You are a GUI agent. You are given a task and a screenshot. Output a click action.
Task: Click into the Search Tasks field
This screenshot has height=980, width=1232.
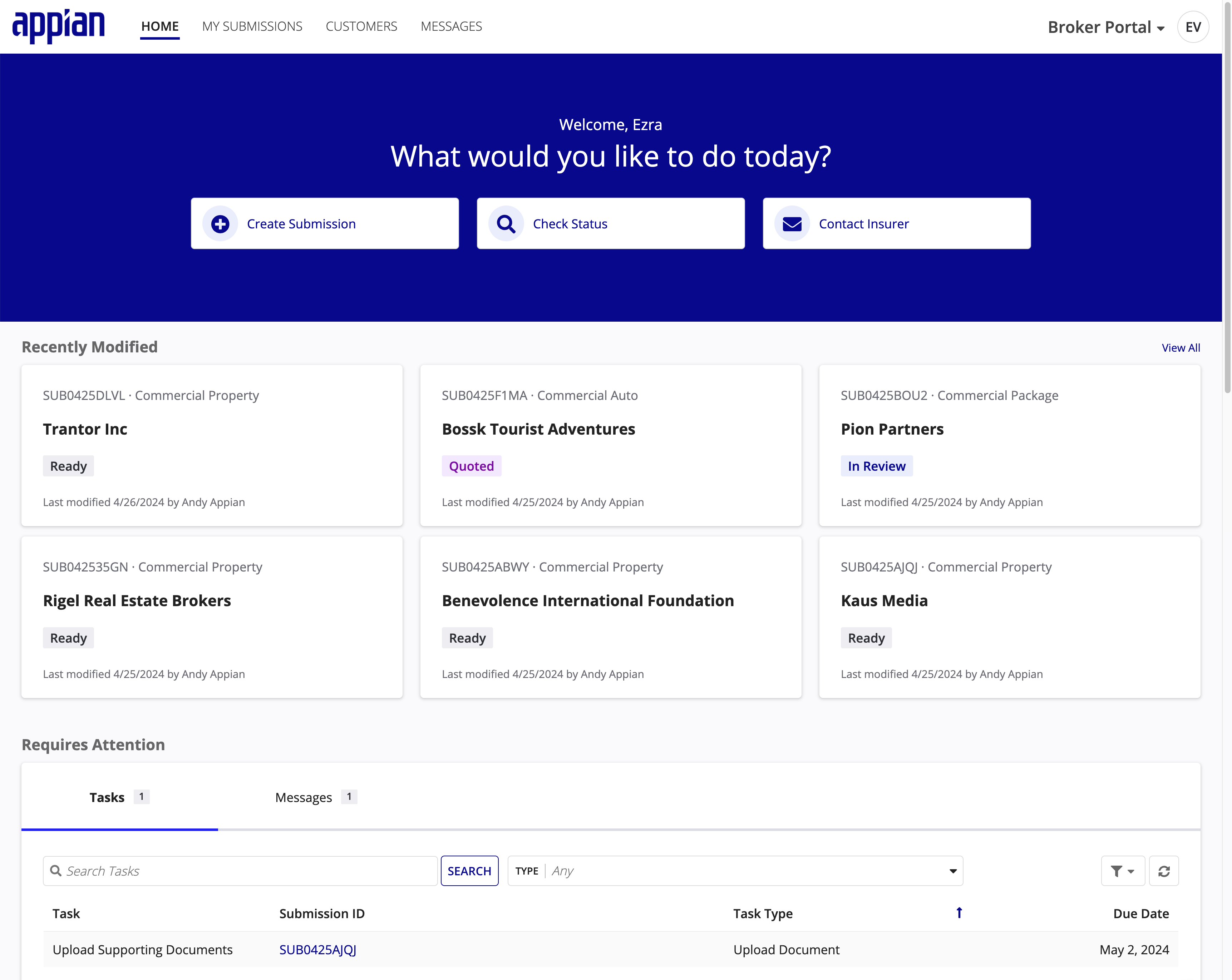[x=240, y=871]
